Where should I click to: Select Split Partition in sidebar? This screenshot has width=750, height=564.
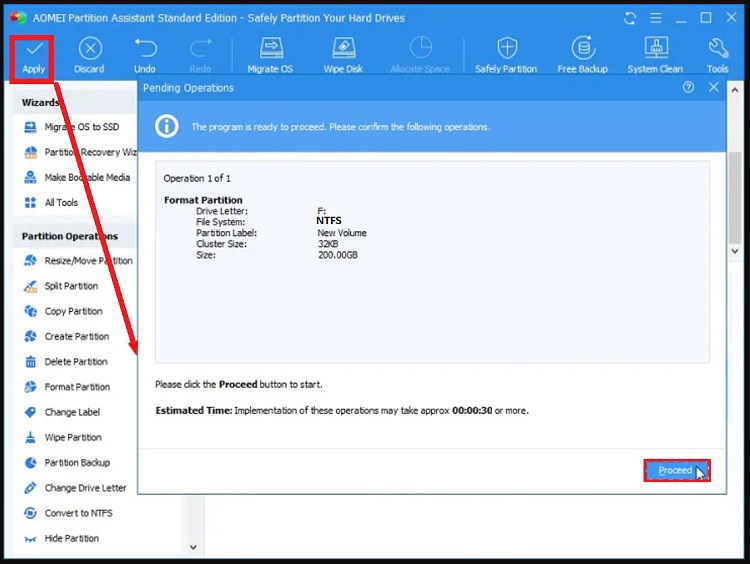tap(71, 286)
